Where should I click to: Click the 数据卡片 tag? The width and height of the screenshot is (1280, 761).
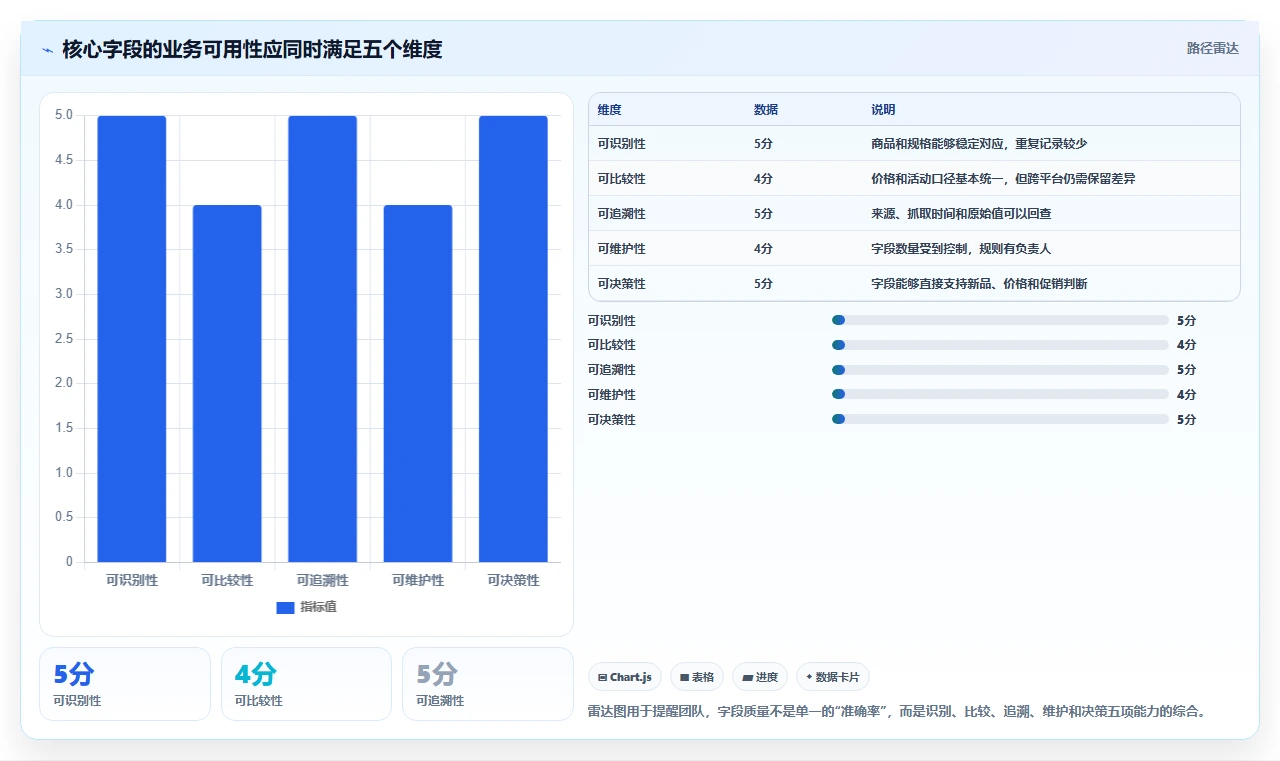tap(833, 677)
